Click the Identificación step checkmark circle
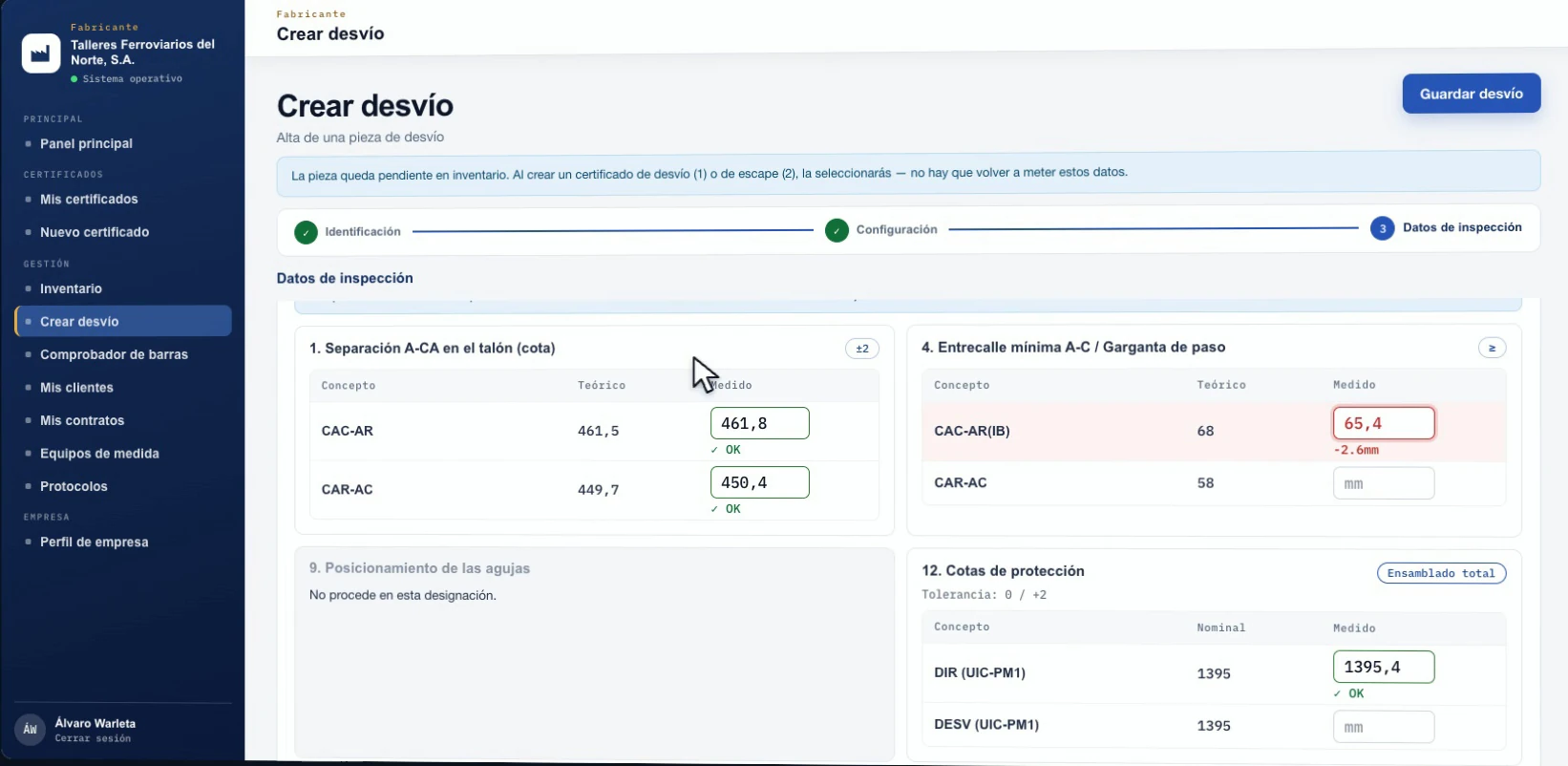Screen dimensions: 1568x766 [x=306, y=232]
